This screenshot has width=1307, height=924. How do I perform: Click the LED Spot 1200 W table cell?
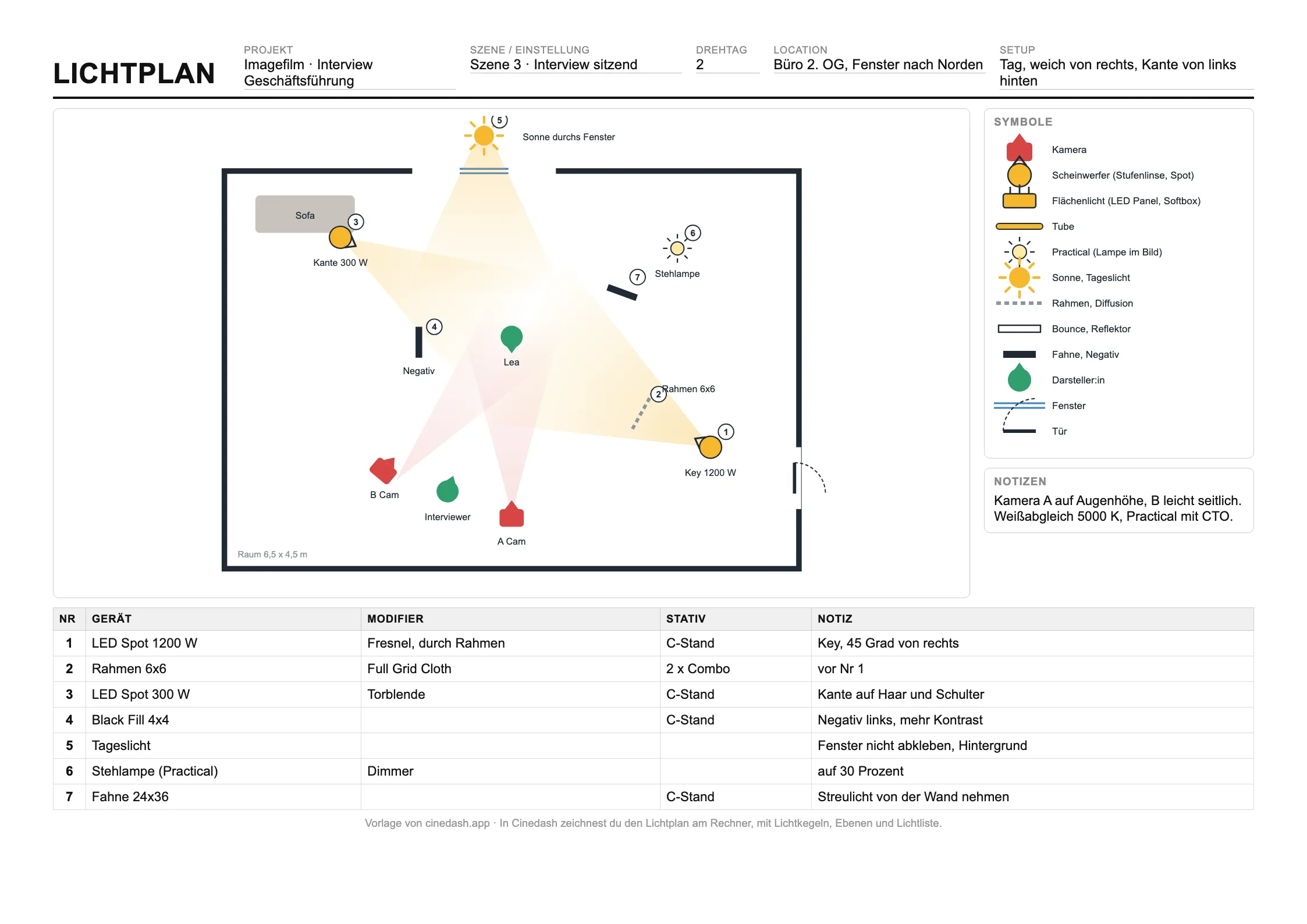[x=223, y=643]
